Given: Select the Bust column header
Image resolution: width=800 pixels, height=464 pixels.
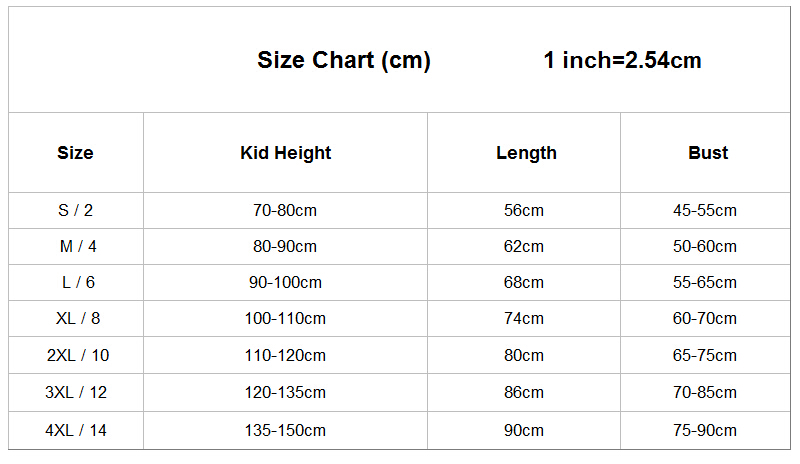Looking at the screenshot, I should pos(708,153).
